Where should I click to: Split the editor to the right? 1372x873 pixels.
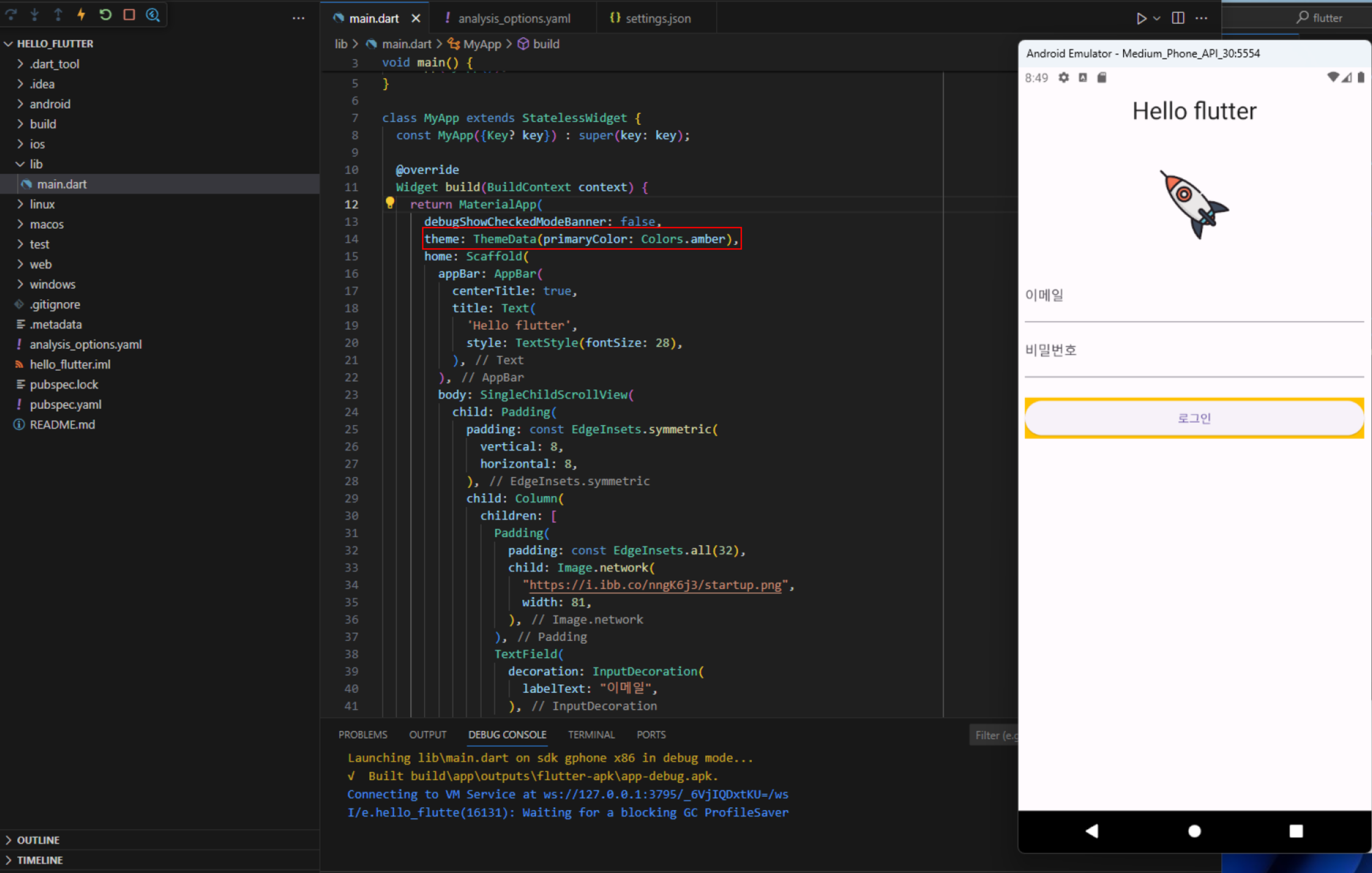point(1178,18)
